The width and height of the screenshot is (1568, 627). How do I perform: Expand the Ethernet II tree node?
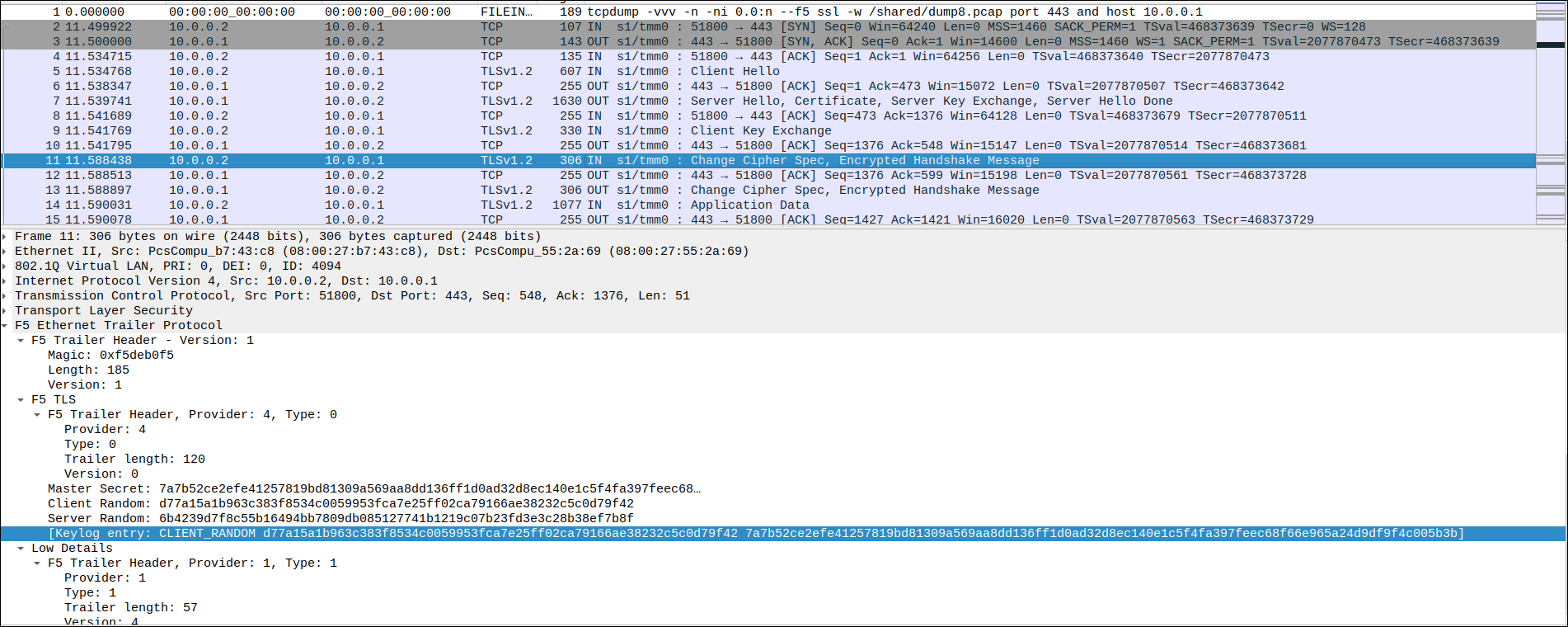pyautogui.click(x=5, y=252)
